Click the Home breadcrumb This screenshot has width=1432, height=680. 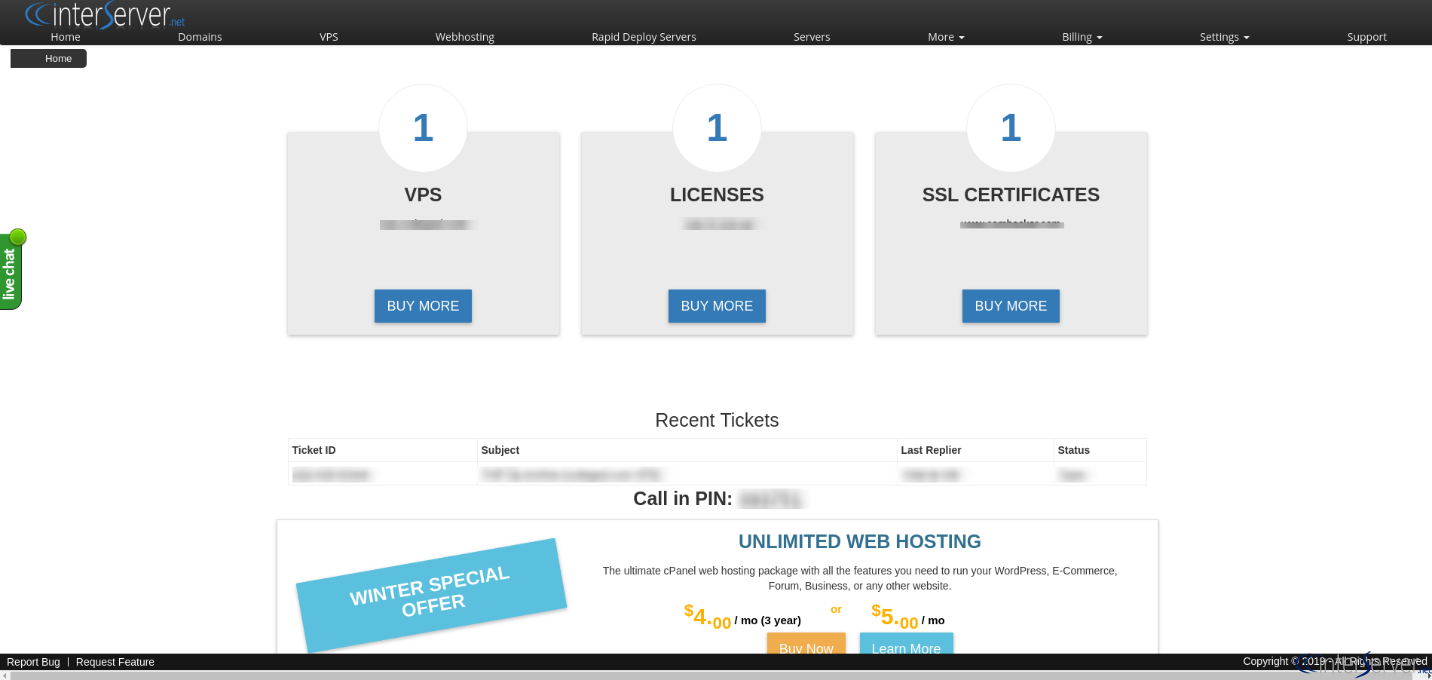point(58,59)
